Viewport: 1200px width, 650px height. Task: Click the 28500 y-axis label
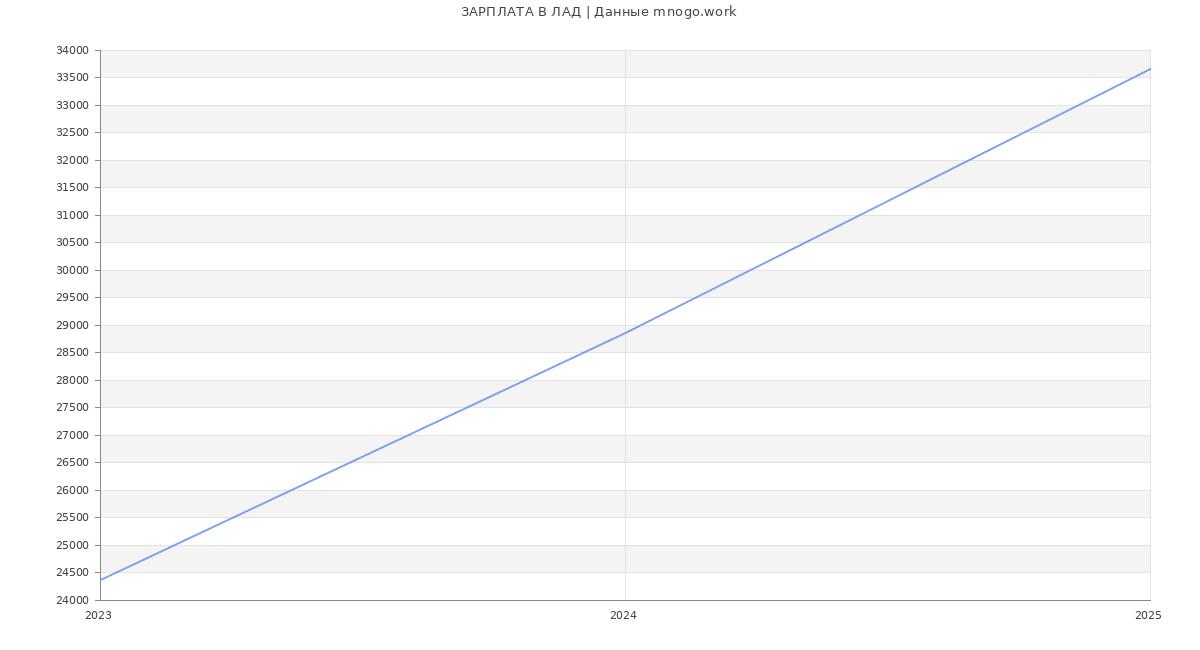[x=72, y=353]
